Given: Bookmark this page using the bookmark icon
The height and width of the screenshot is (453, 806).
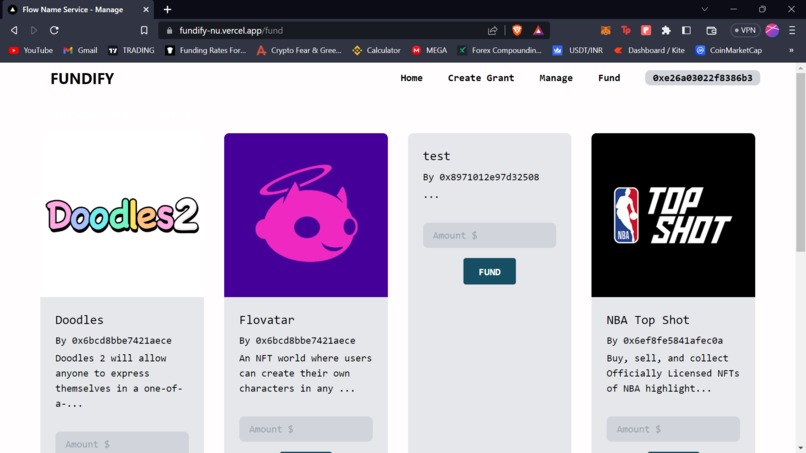Looking at the screenshot, I should tap(144, 30).
